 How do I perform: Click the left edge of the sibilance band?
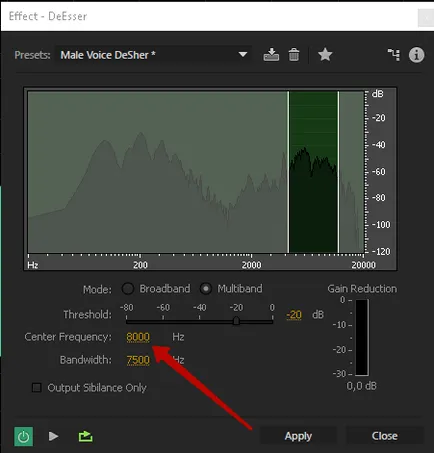click(x=289, y=172)
